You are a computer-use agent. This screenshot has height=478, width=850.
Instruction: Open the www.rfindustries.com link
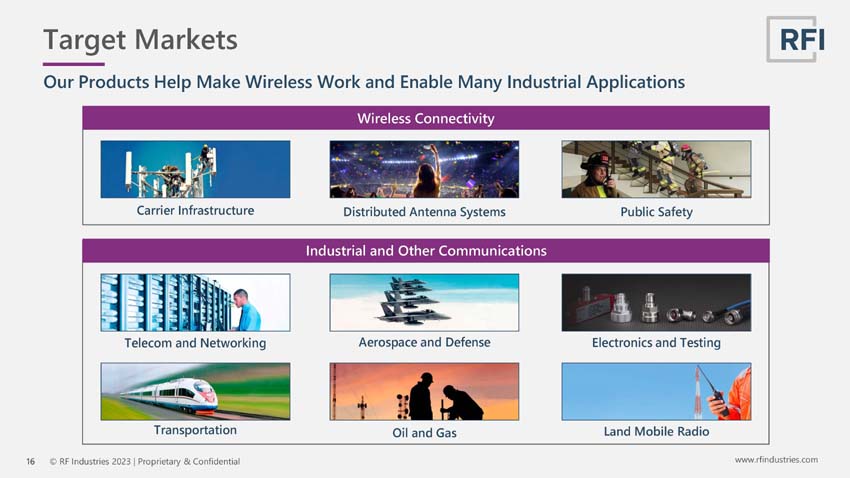pos(776,460)
